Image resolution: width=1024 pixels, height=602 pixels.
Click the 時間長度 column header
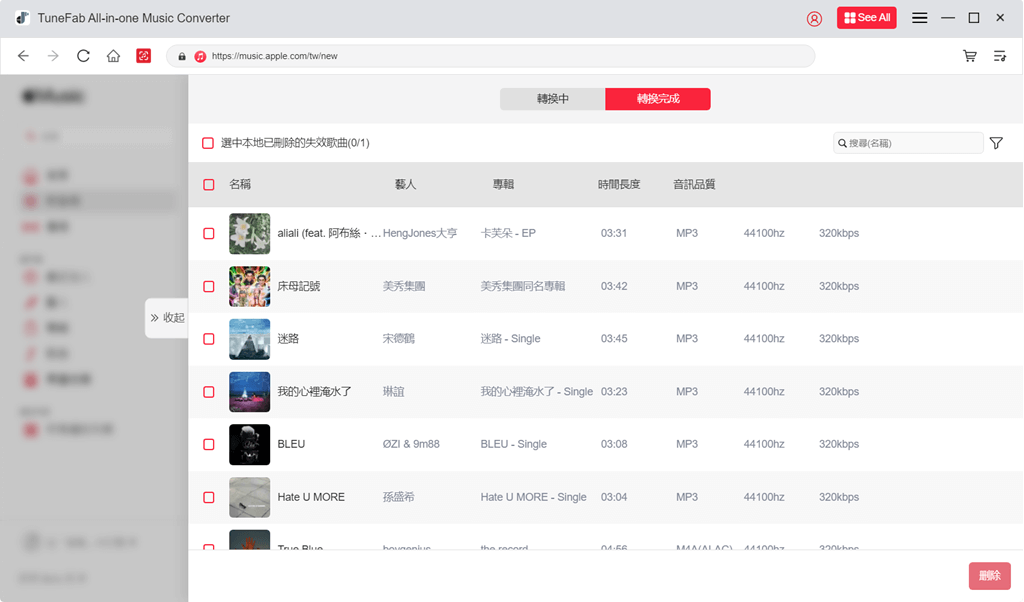point(618,185)
